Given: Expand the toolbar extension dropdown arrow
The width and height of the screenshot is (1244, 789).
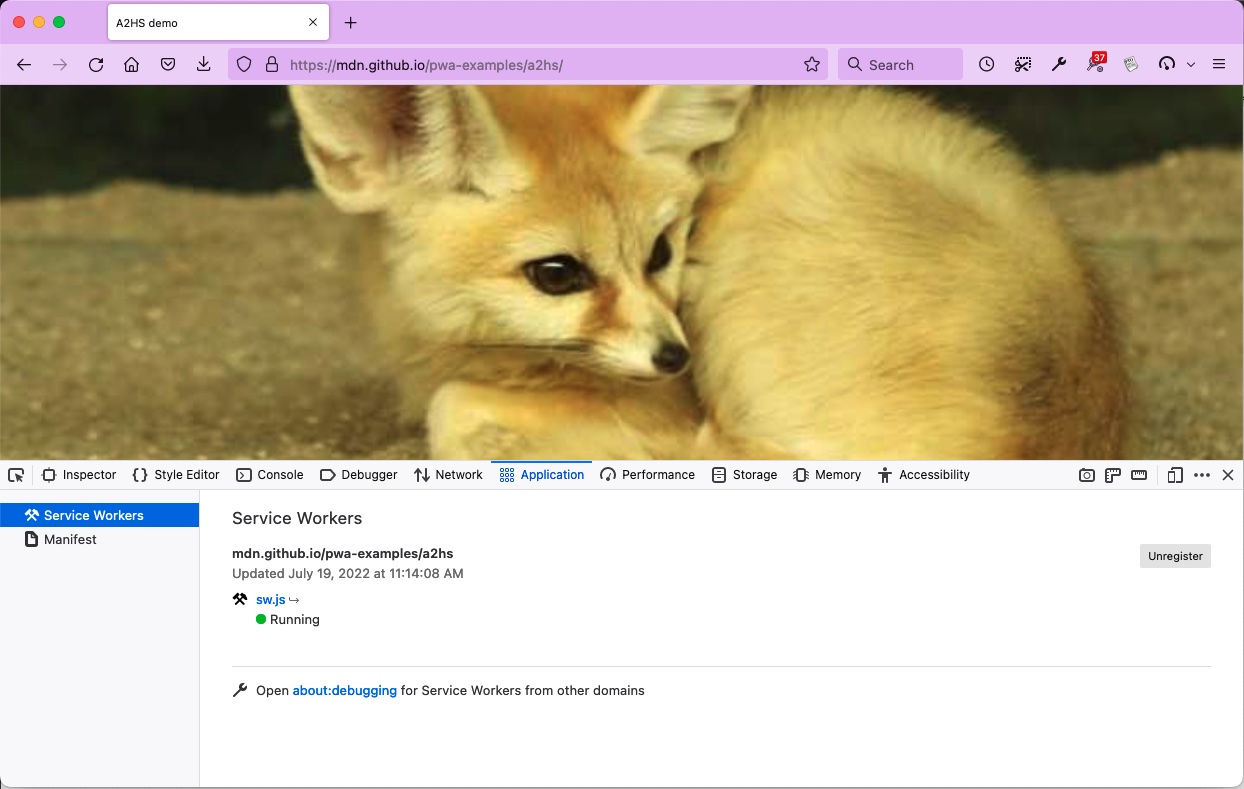Looking at the screenshot, I should [1191, 64].
